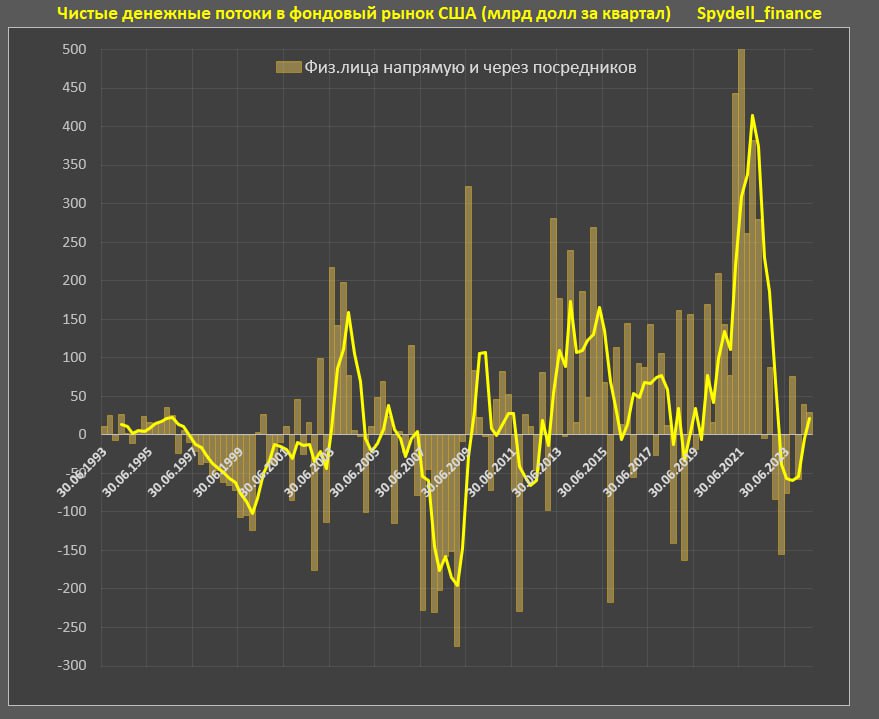The image size is (879, 719).
Task: Select the 500 label on the vertical axis
Action: (75, 50)
